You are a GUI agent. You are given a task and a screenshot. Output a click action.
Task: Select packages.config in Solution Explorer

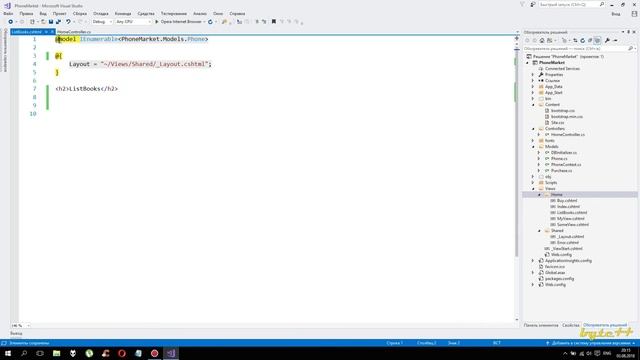pyautogui.click(x=559, y=279)
